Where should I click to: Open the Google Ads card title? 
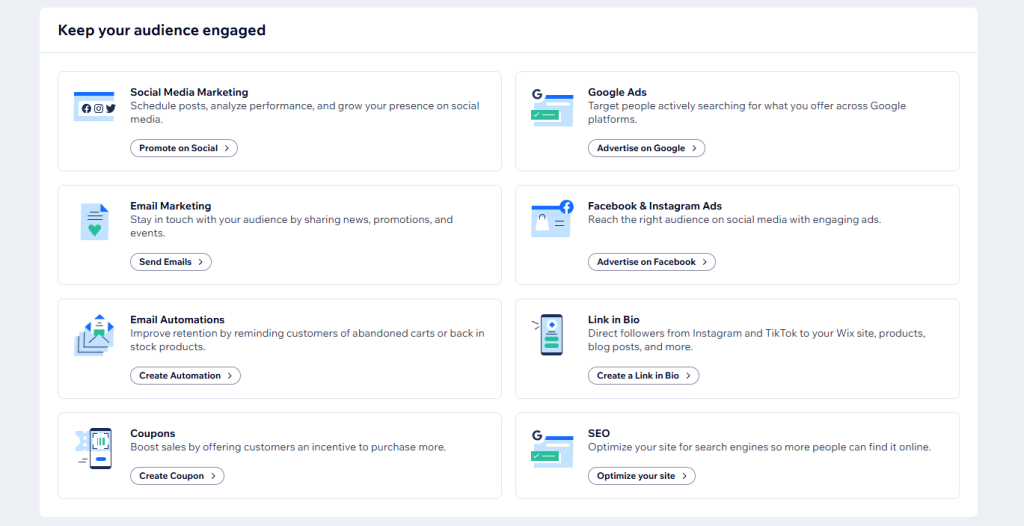(617, 92)
